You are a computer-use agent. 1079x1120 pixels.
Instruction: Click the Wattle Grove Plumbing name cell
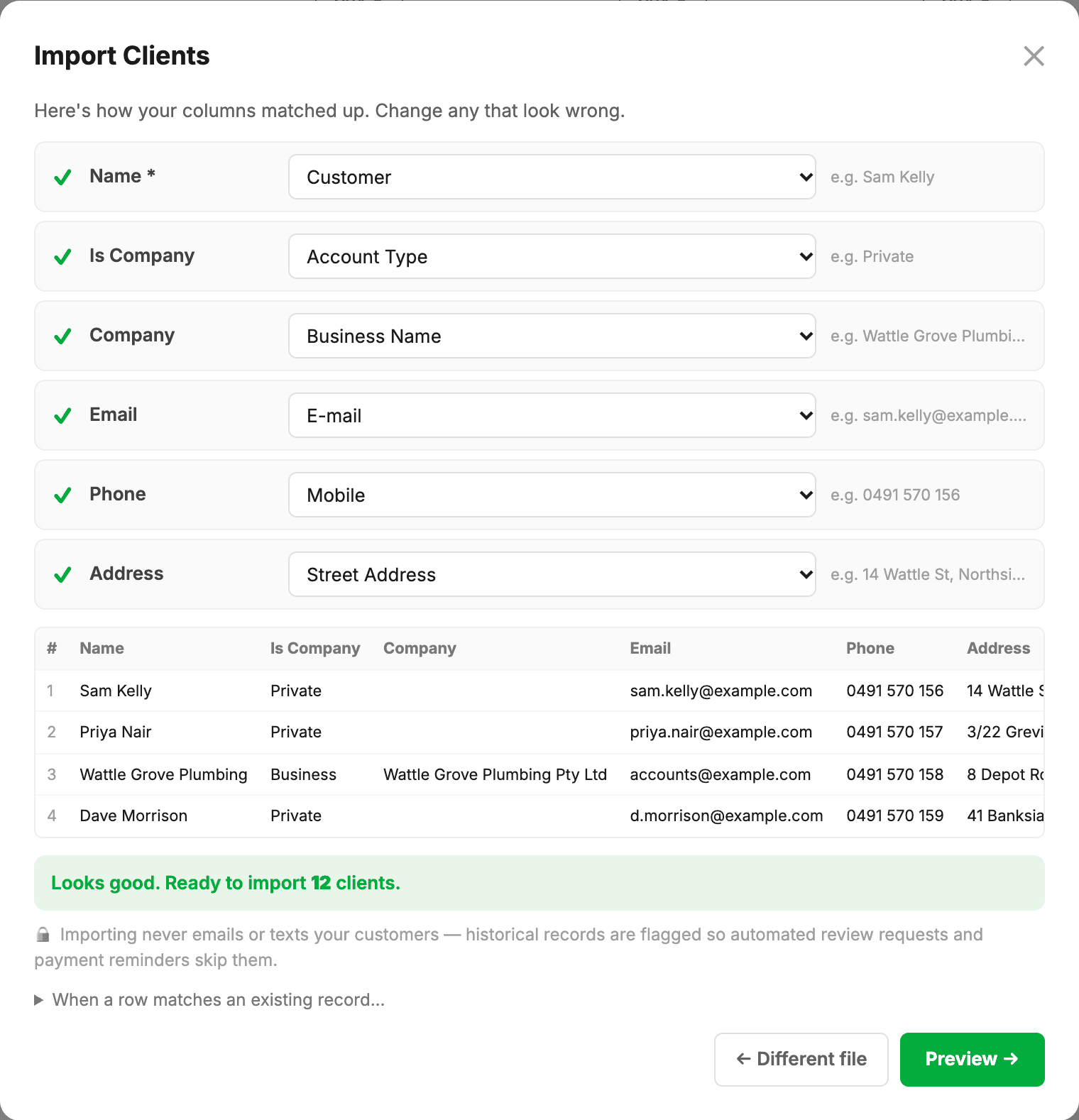163,774
